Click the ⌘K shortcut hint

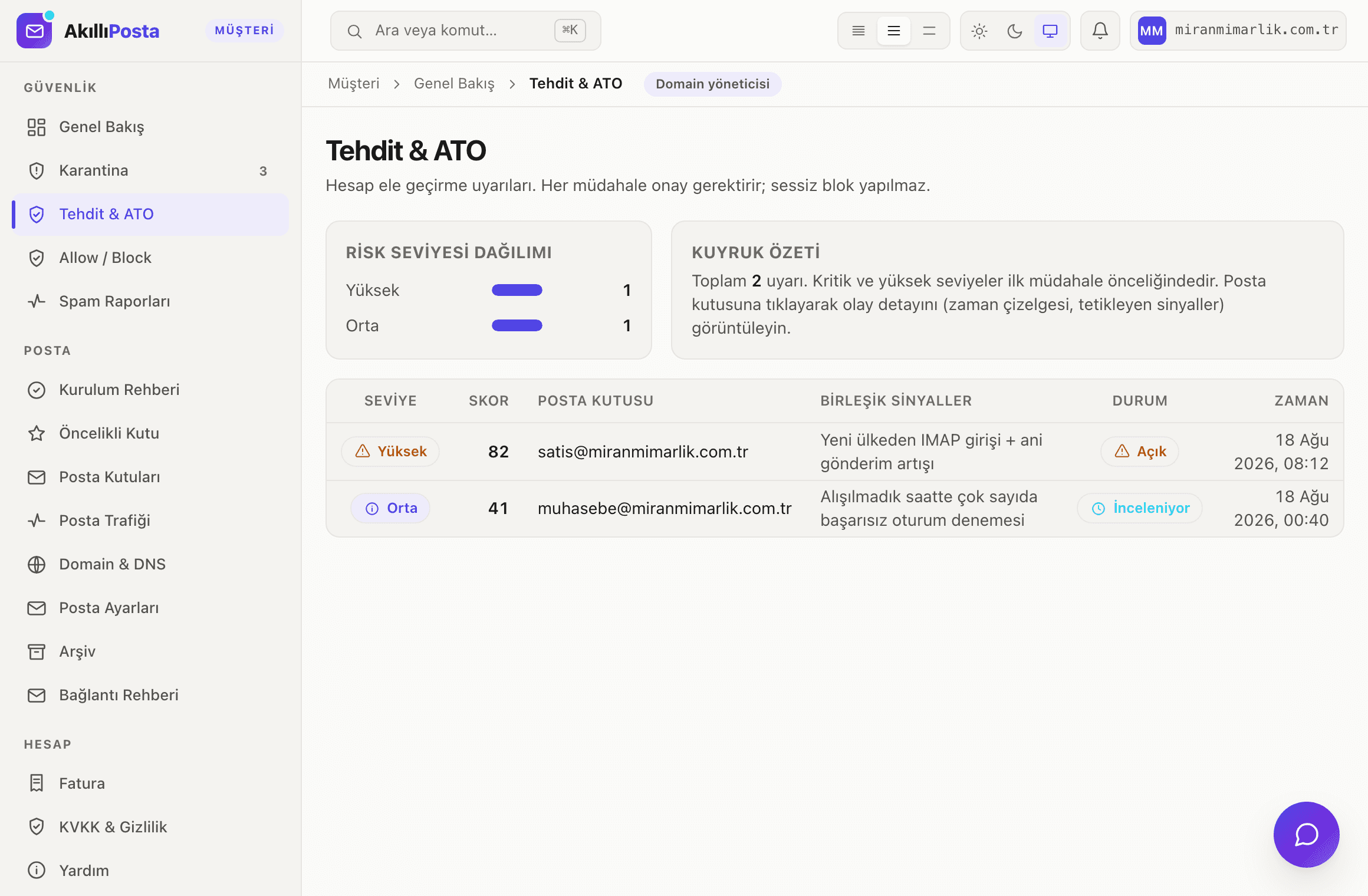click(570, 30)
